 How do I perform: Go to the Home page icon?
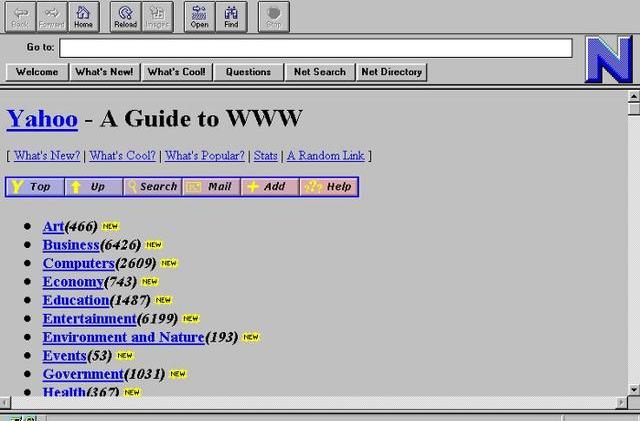[83, 16]
